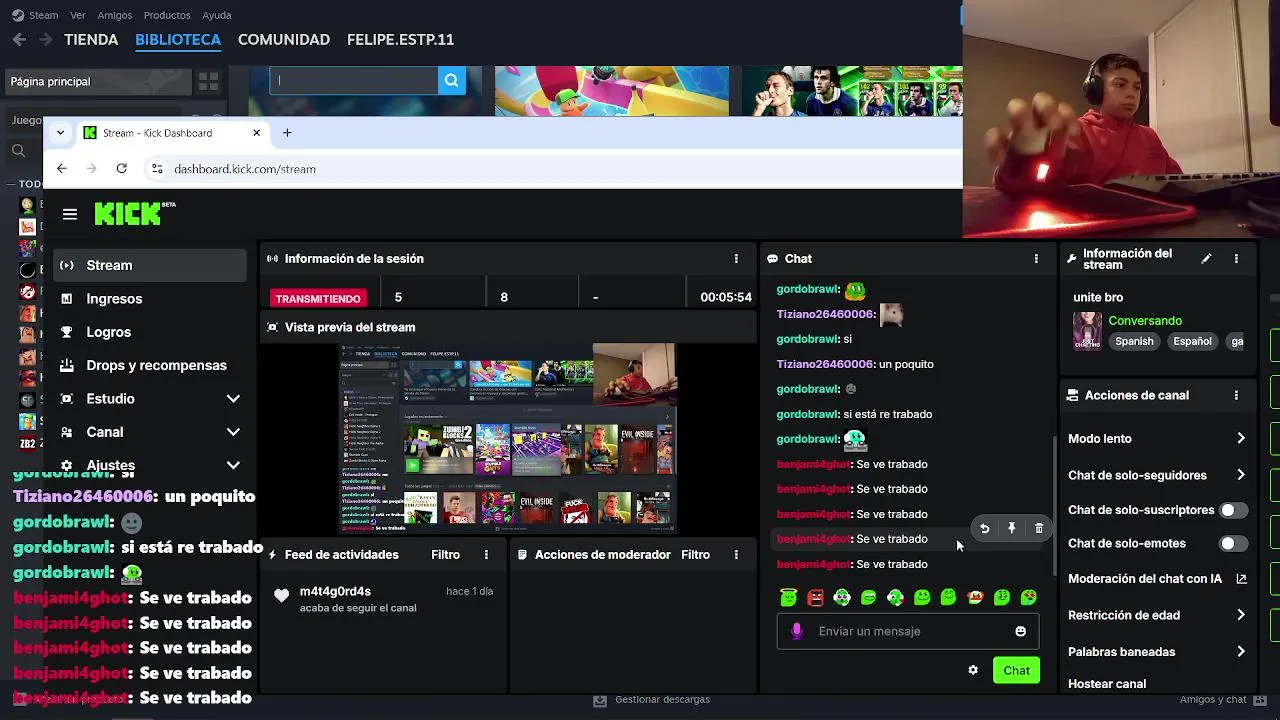Delete the hovered chat message

point(1039,528)
